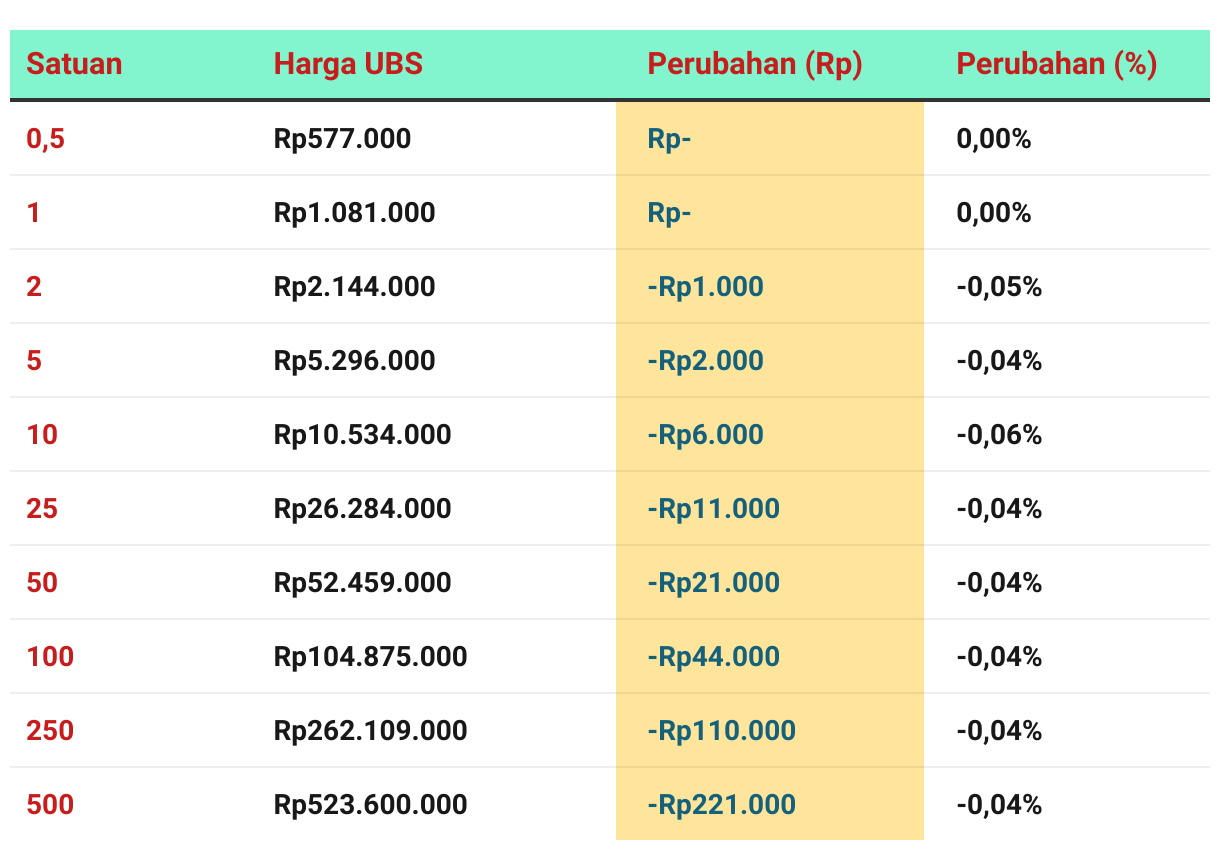Select the Rp104.875.000 price cell
Image resolution: width=1220 pixels, height=850 pixels.
click(370, 657)
